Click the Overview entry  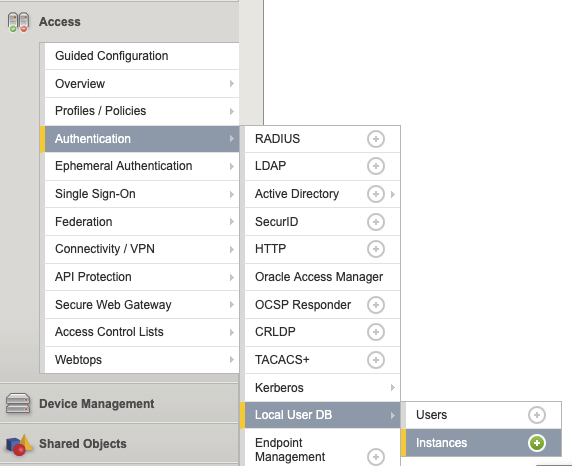(x=142, y=84)
